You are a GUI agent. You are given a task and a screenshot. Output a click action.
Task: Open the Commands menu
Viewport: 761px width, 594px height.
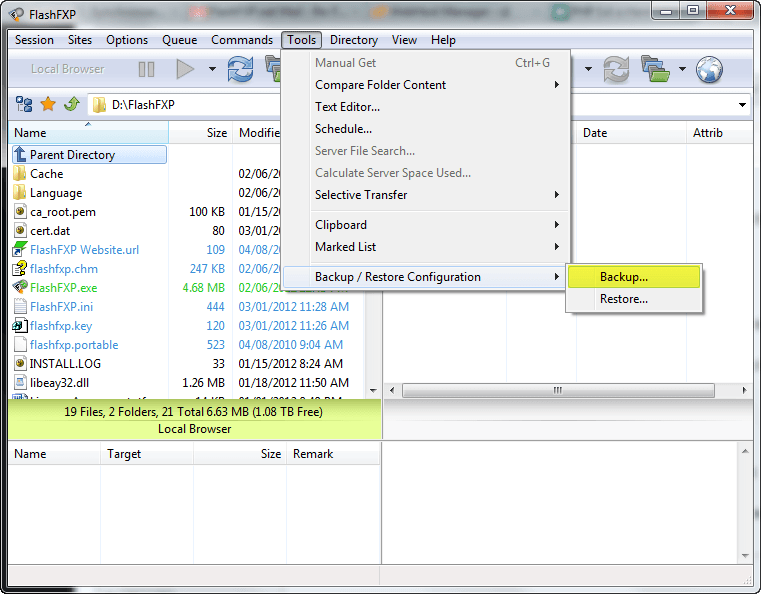pos(242,40)
